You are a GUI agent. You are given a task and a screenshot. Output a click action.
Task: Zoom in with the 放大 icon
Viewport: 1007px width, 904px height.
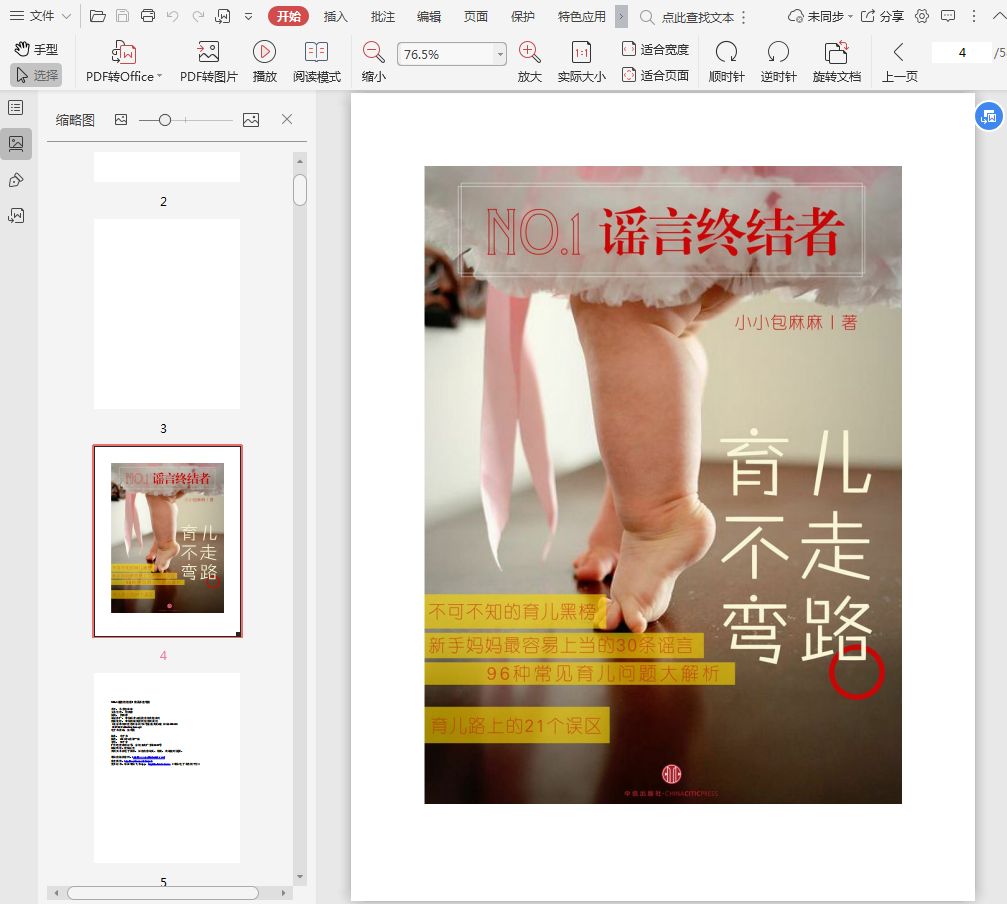[x=529, y=53]
